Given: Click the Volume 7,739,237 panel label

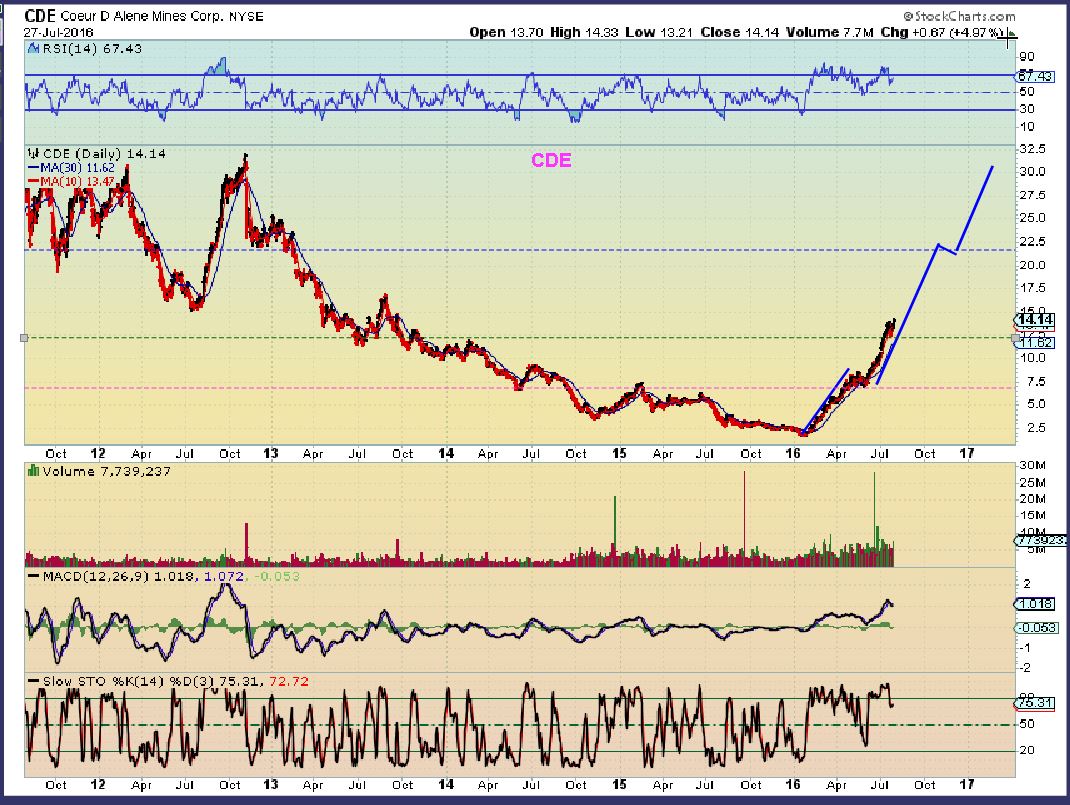Looking at the screenshot, I should click(99, 471).
